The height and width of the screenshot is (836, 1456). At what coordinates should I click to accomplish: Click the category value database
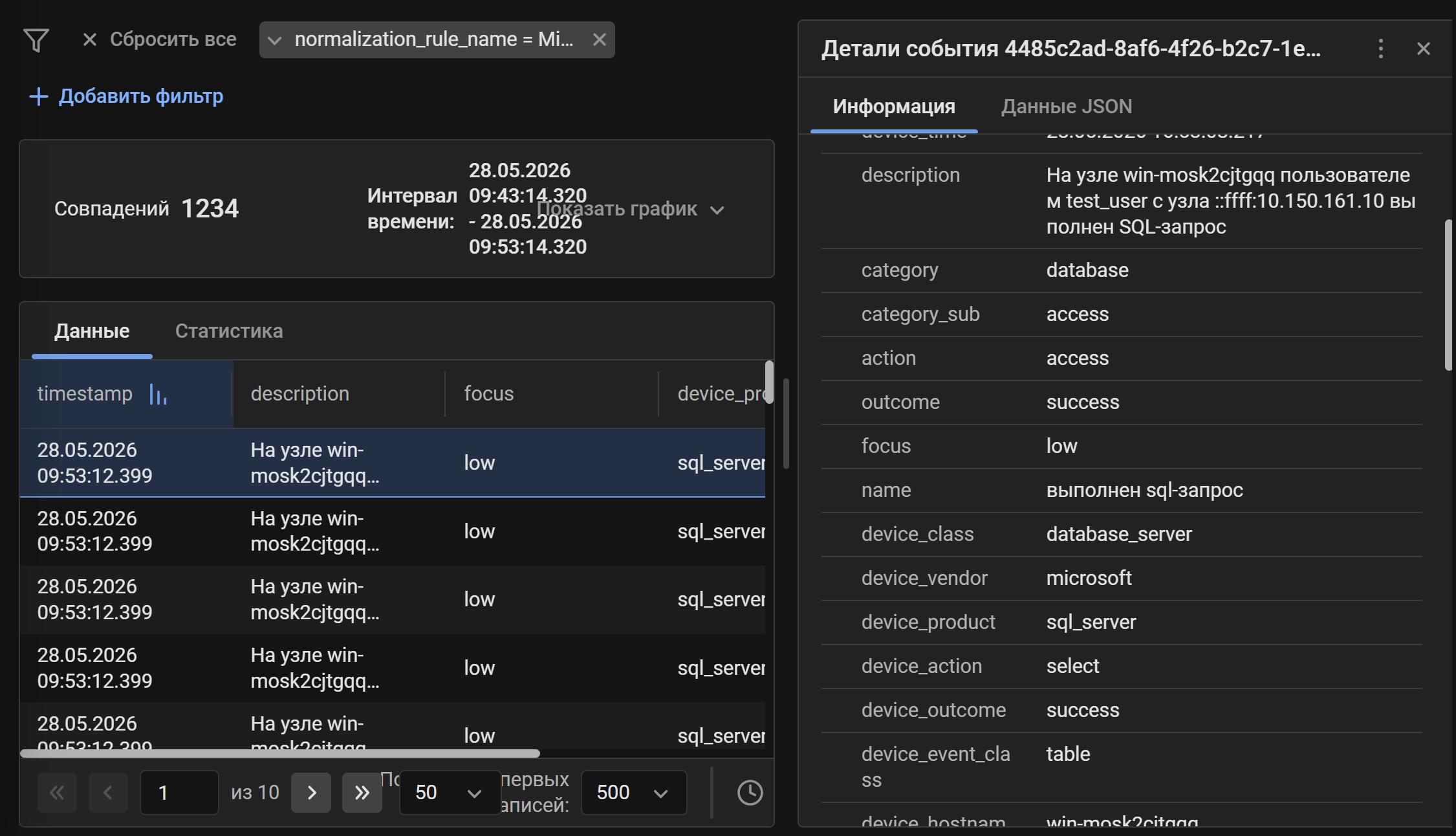1087,270
